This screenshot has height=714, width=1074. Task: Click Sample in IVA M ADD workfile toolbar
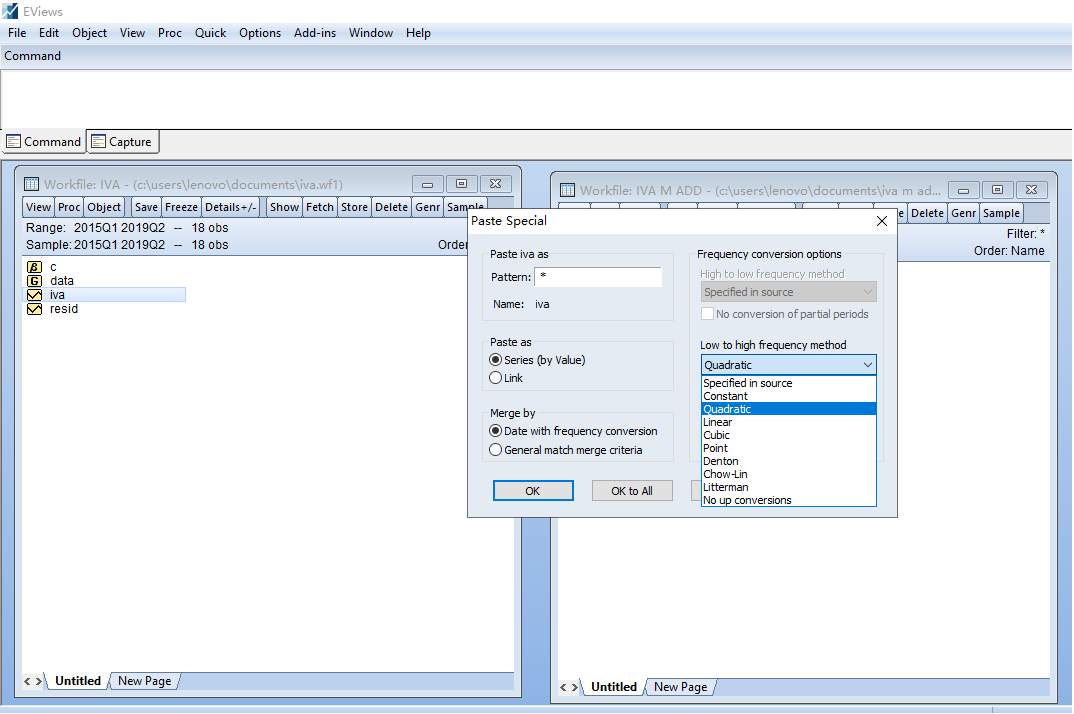click(x=1001, y=213)
